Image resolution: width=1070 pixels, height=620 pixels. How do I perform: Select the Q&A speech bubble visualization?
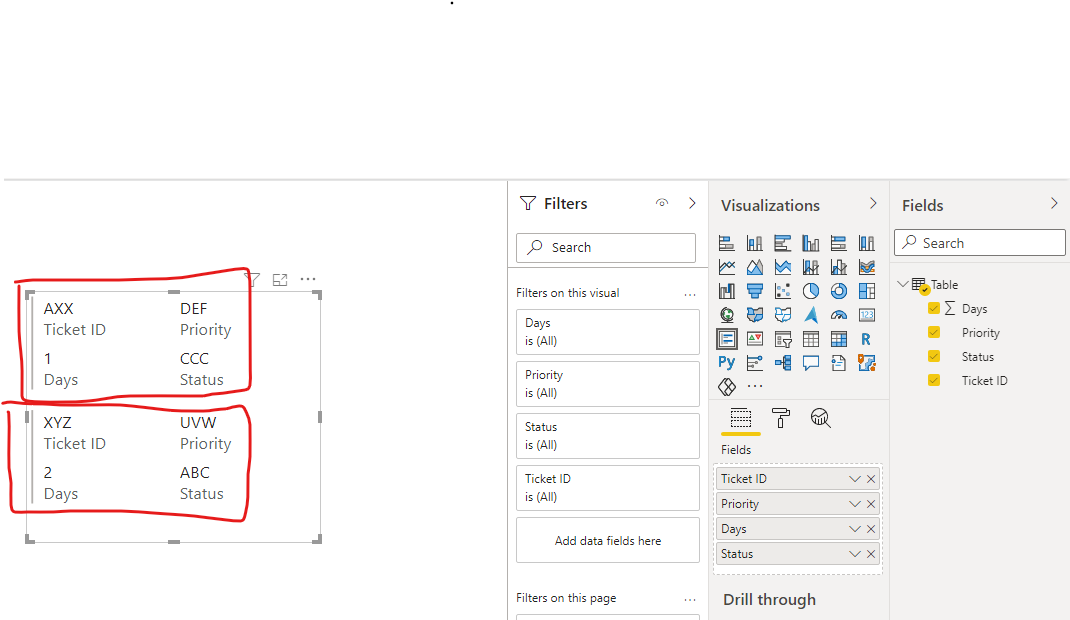(x=811, y=363)
